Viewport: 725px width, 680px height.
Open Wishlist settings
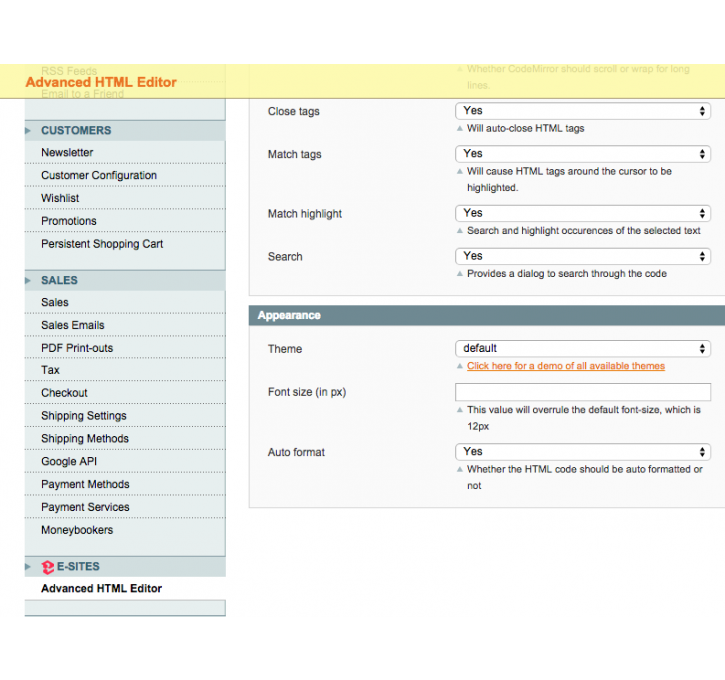coord(60,198)
